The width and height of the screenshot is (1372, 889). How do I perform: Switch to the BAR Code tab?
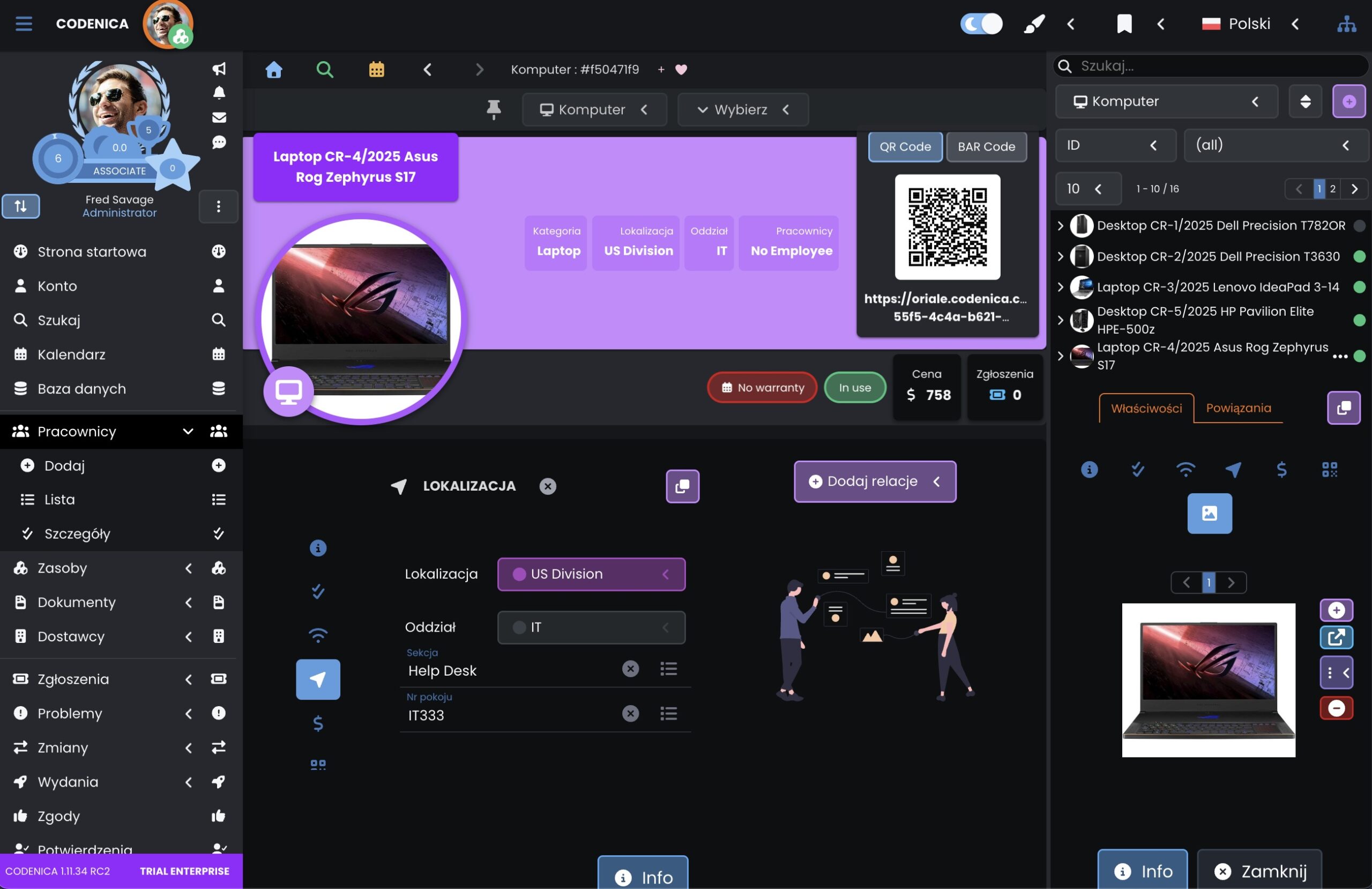pos(986,146)
